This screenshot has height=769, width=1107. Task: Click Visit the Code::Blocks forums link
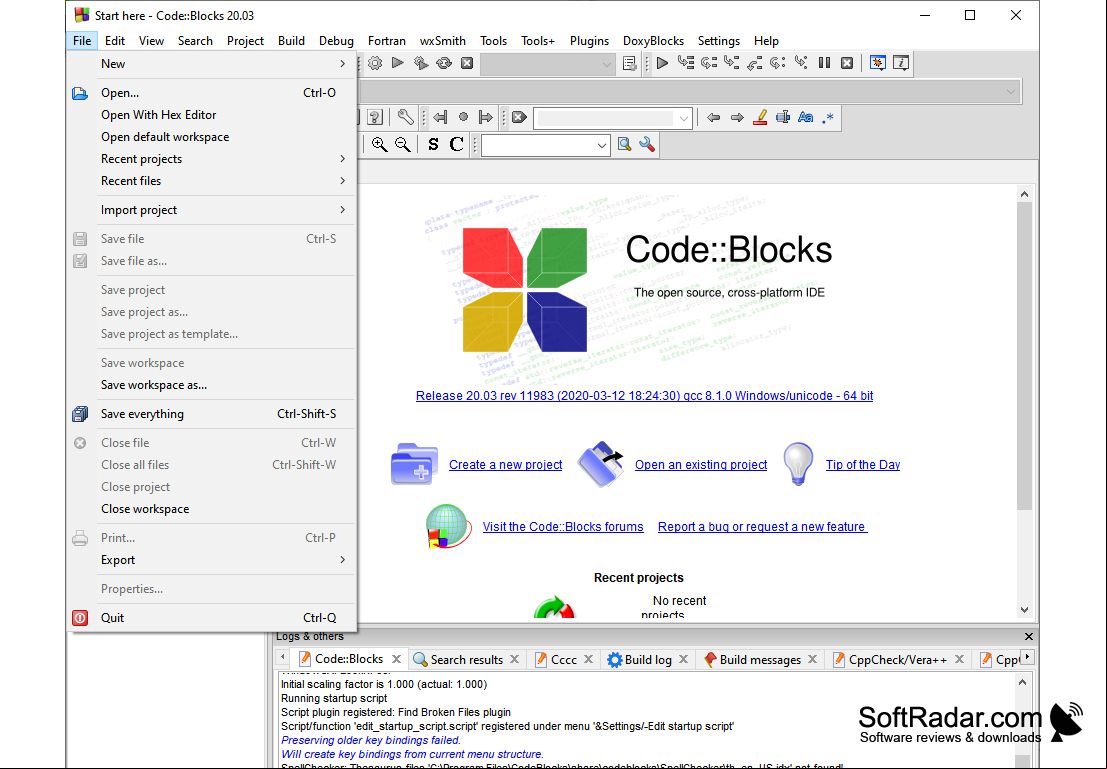tap(563, 527)
